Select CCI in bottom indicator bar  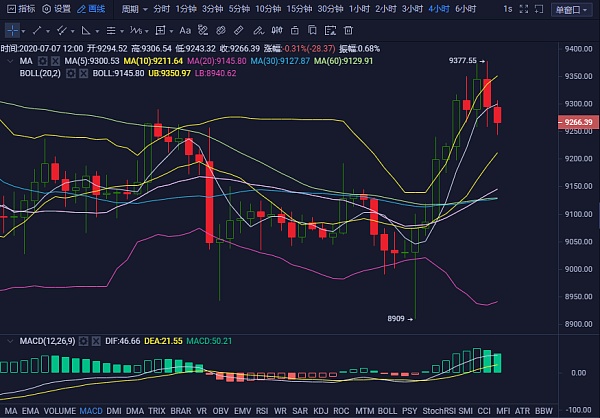(x=484, y=411)
